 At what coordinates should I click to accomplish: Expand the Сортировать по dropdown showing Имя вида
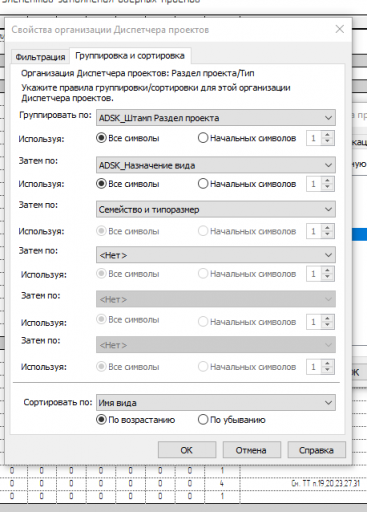[x=216, y=403]
